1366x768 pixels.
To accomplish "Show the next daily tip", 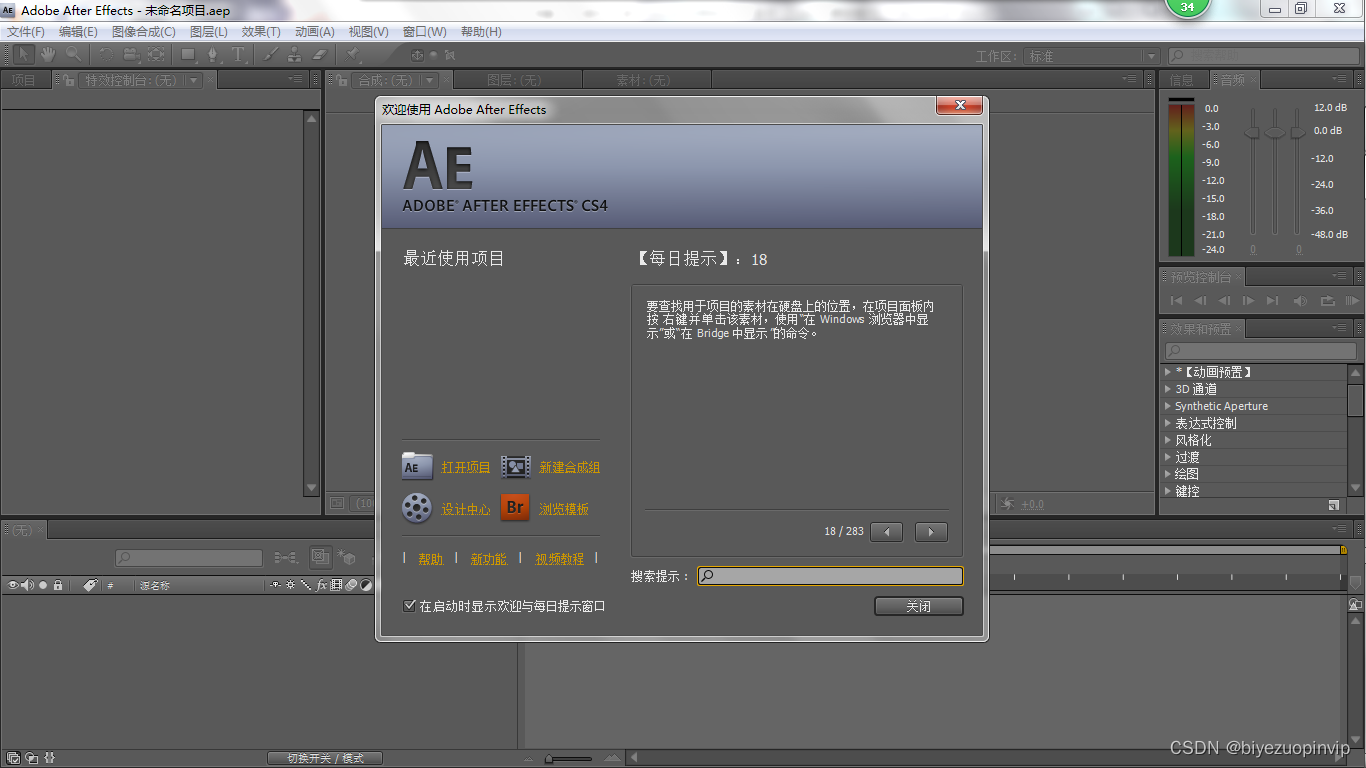I will (931, 532).
